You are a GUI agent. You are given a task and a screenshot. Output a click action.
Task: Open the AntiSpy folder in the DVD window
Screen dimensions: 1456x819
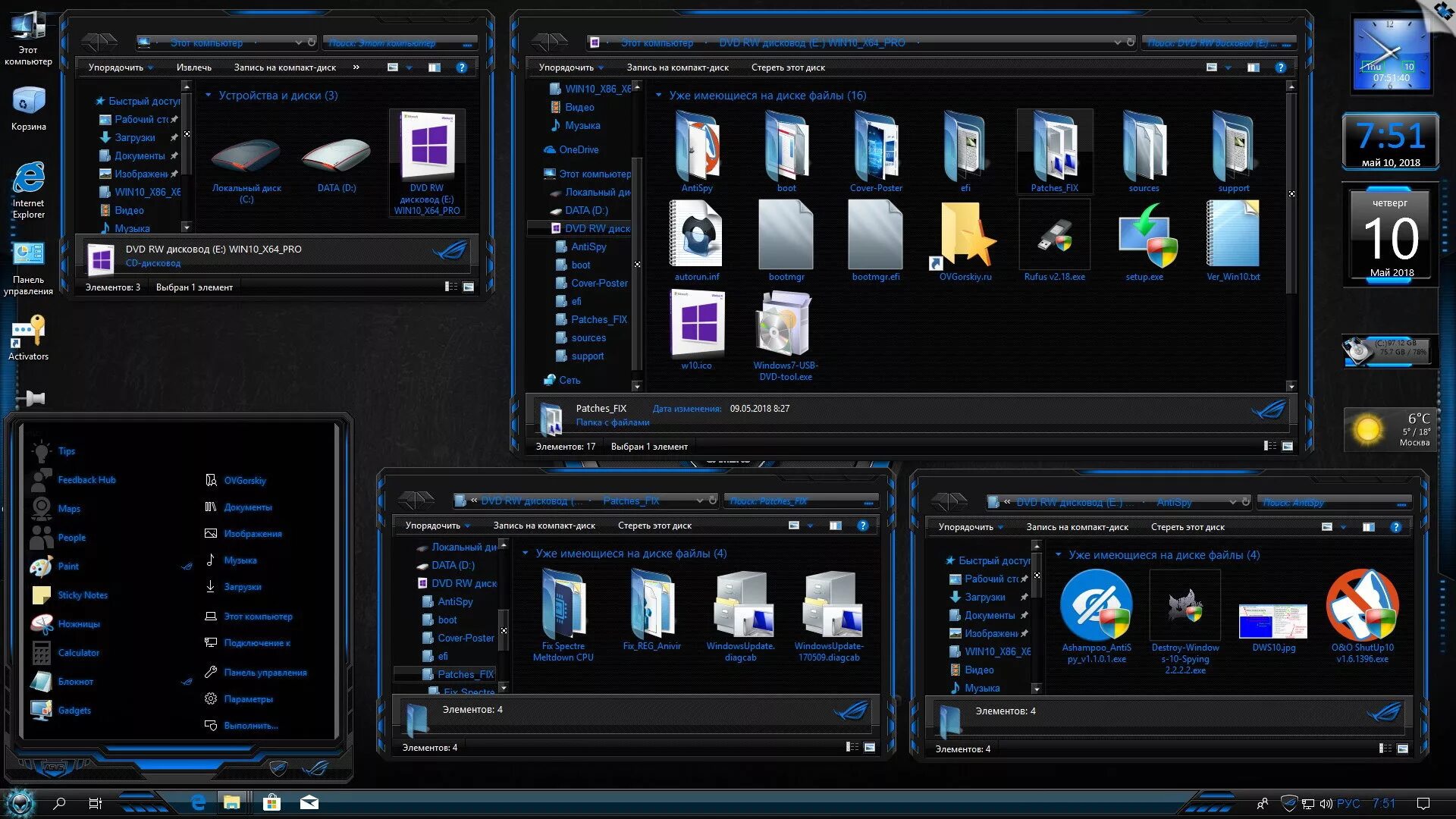697,152
